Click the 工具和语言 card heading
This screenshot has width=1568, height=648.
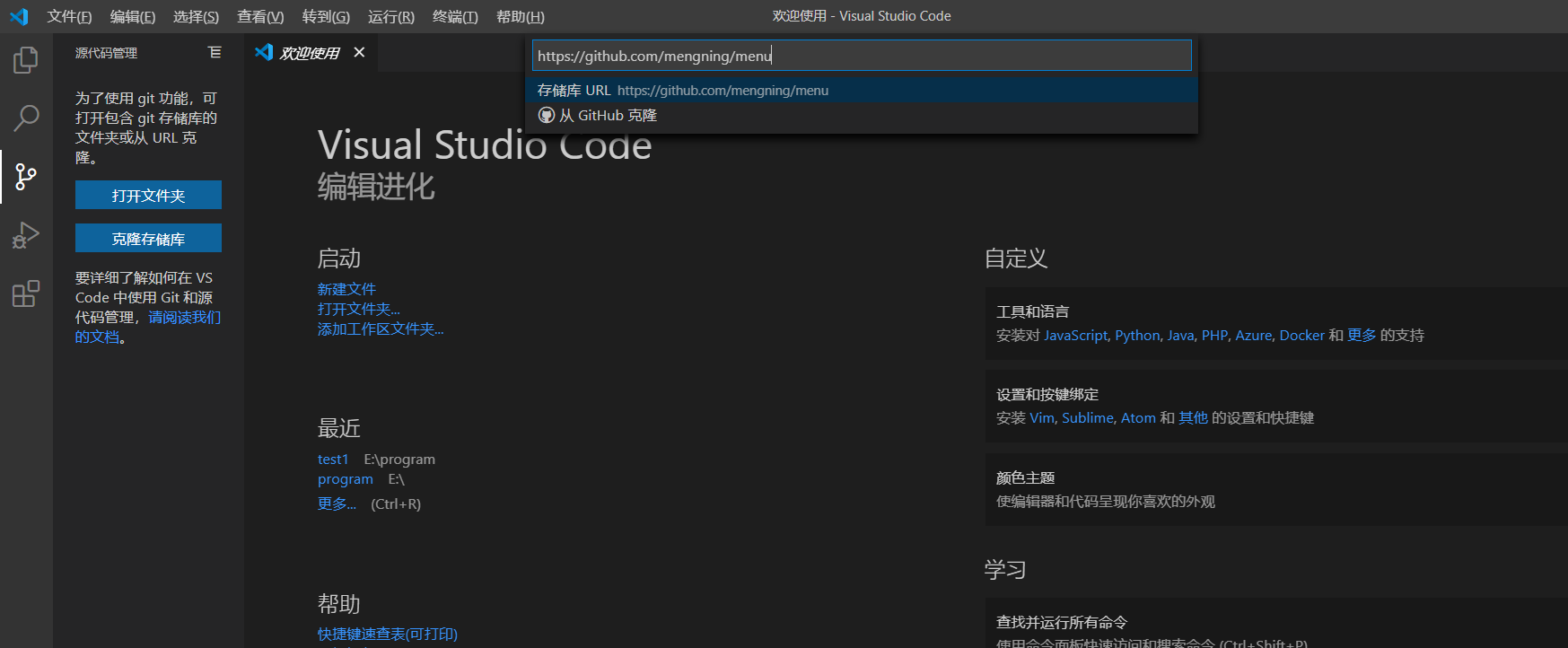(1033, 311)
